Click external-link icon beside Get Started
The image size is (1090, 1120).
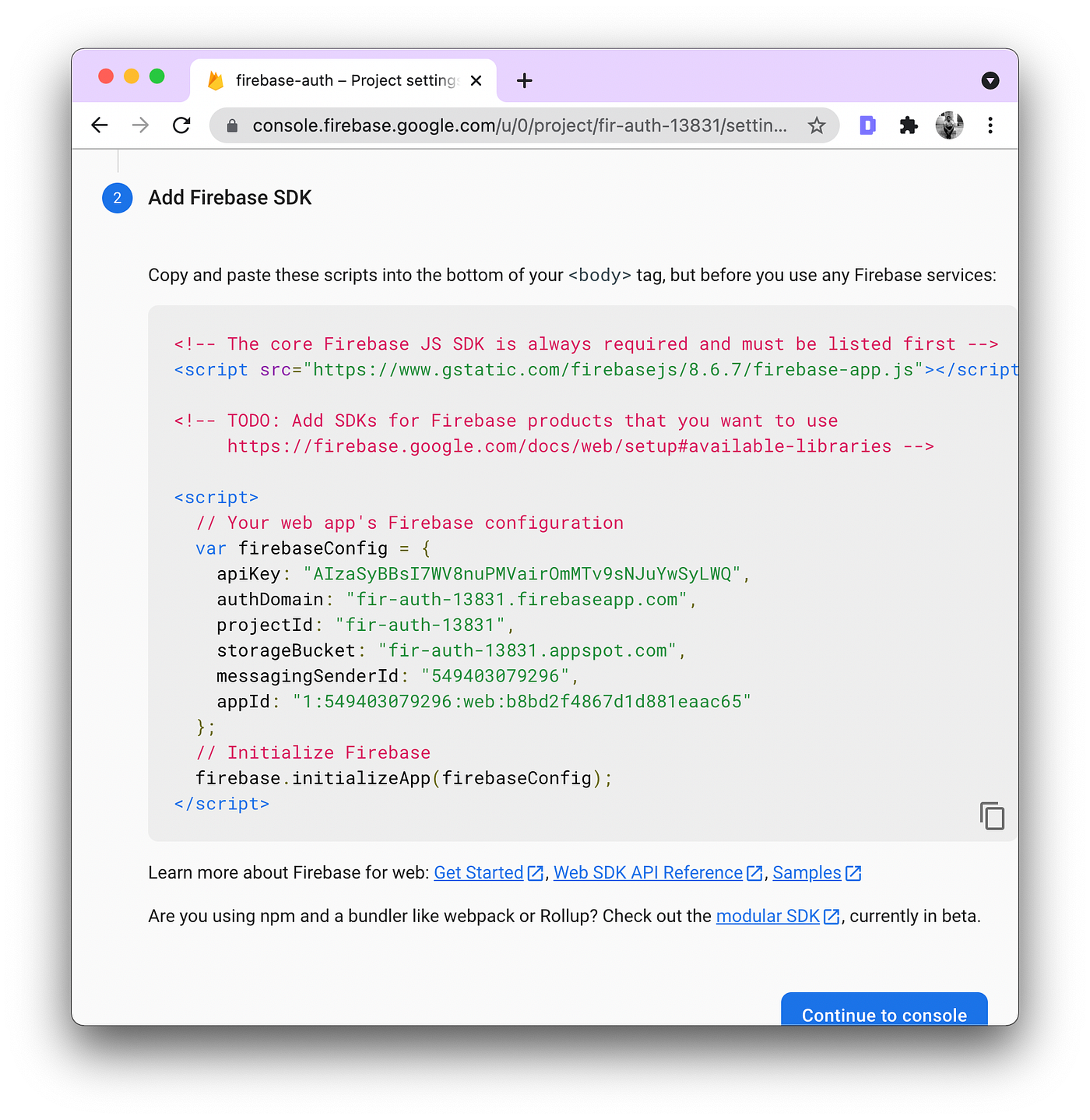coord(535,873)
